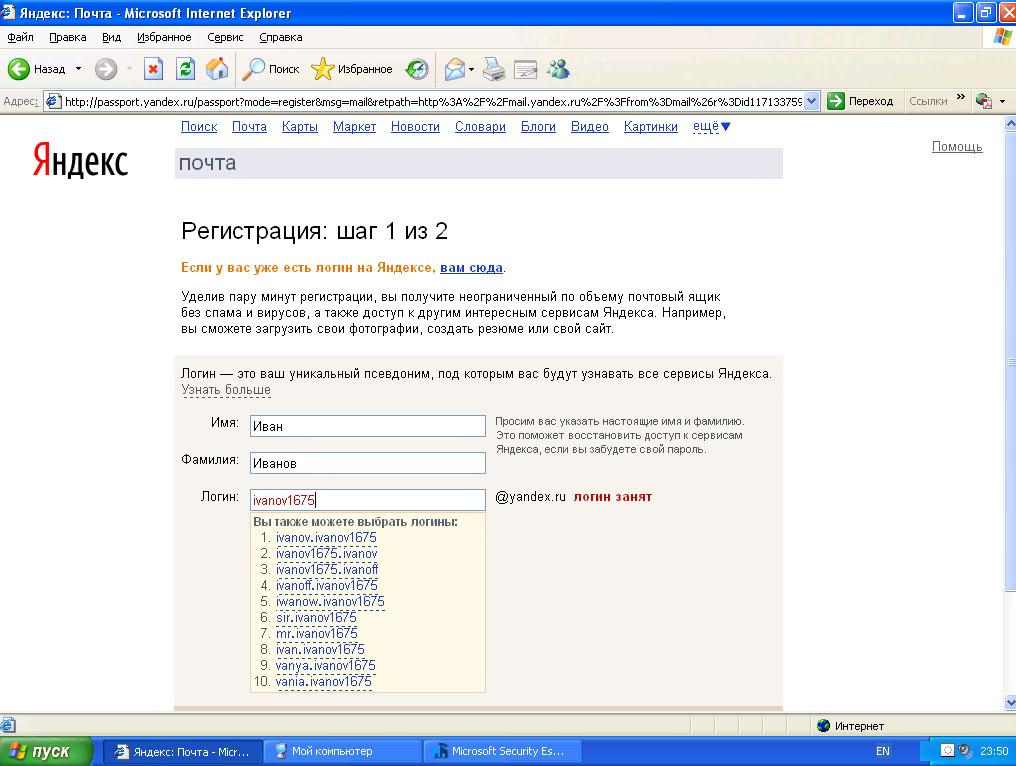
Task: Choose suggested login ivan.ivanov1675
Action: [x=320, y=649]
